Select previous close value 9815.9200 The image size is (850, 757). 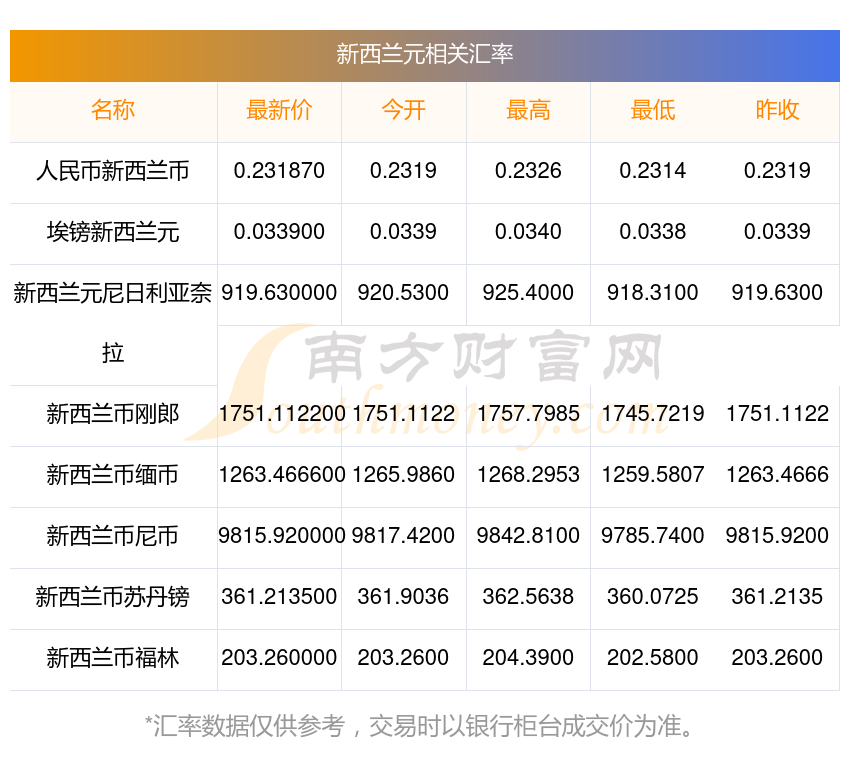(x=777, y=536)
